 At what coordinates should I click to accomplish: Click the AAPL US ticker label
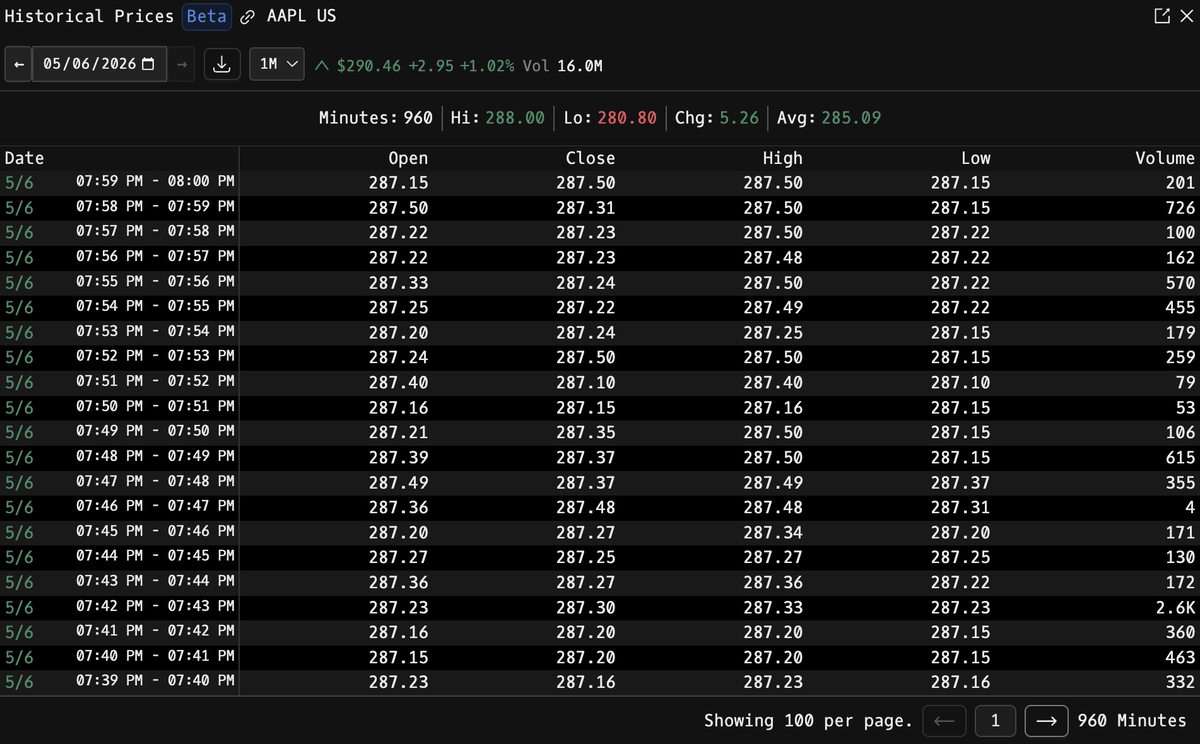301,17
